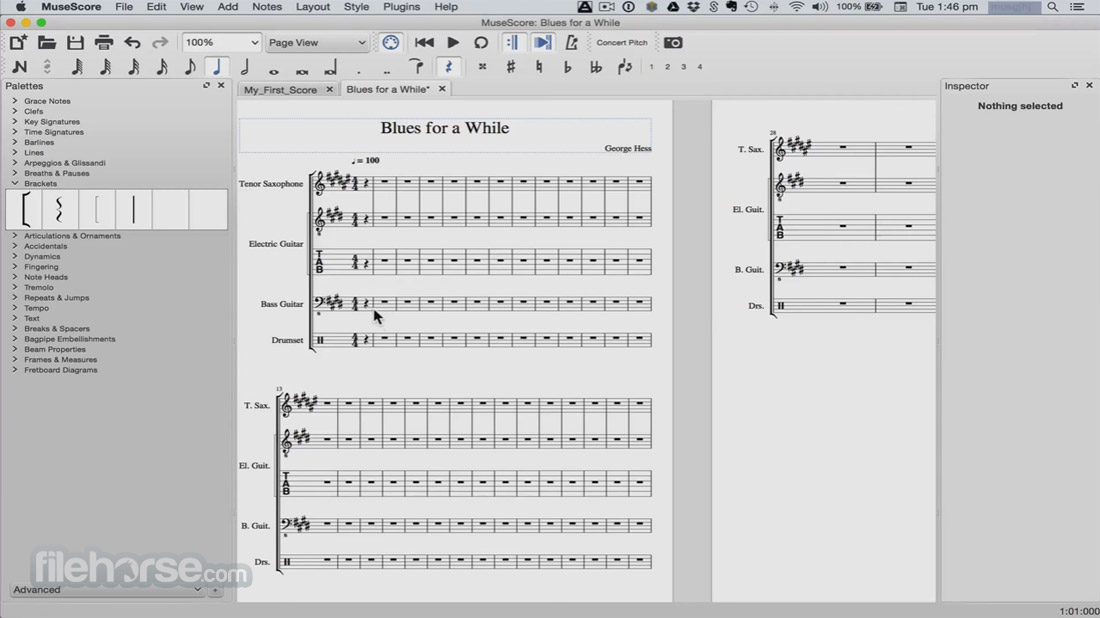This screenshot has width=1100, height=618.
Task: Apply tie to note
Action: pos(417,67)
